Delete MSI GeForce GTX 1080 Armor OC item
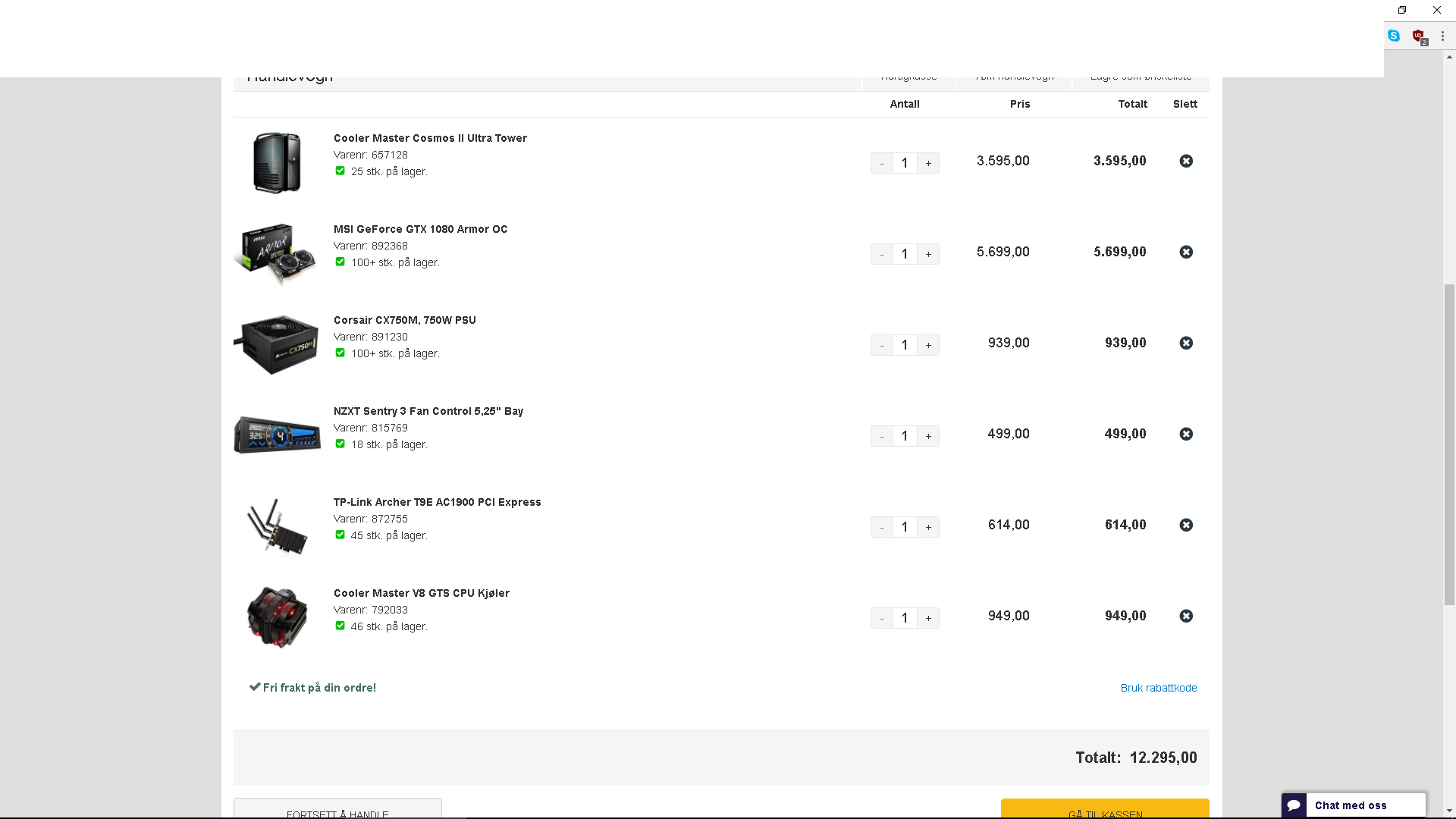This screenshot has height=819, width=1456. [x=1186, y=252]
